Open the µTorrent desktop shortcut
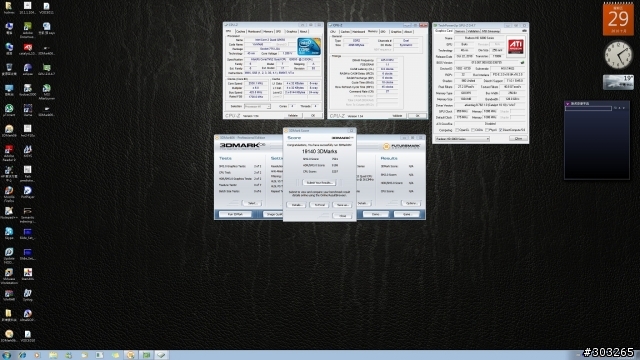Screen dimensions: 640x360 (9, 110)
